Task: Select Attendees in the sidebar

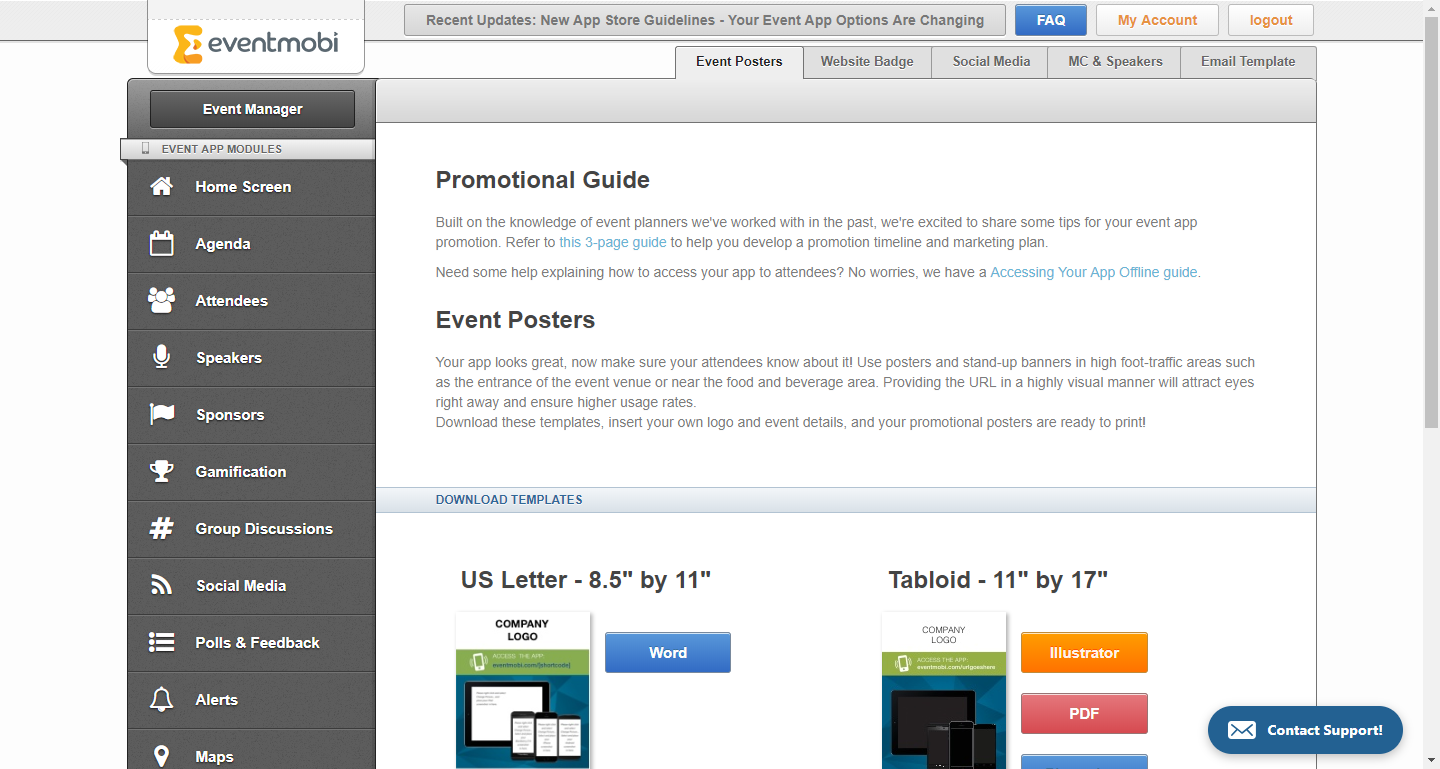Action: pos(252,301)
